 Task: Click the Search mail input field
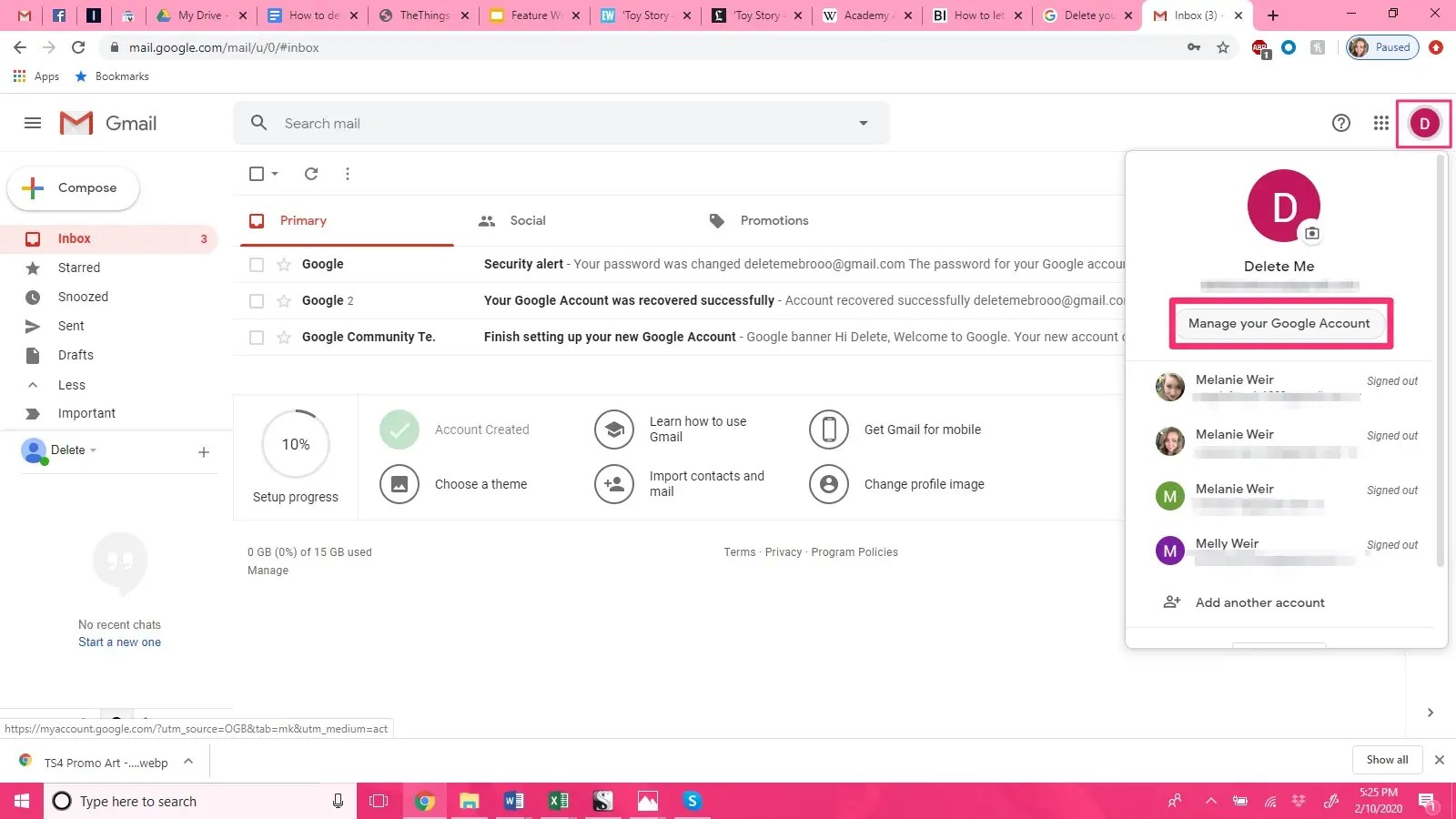click(546, 123)
